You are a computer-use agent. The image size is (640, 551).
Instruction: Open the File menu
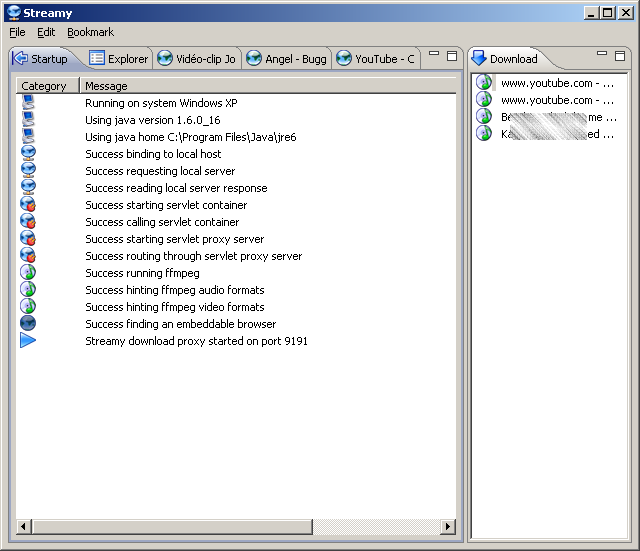[17, 32]
